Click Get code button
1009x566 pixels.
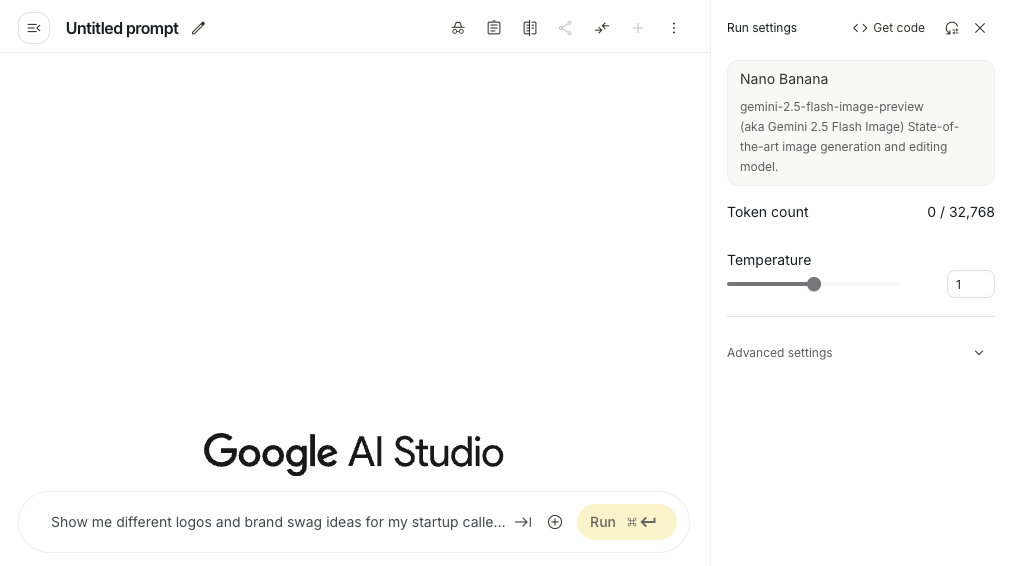tap(889, 28)
